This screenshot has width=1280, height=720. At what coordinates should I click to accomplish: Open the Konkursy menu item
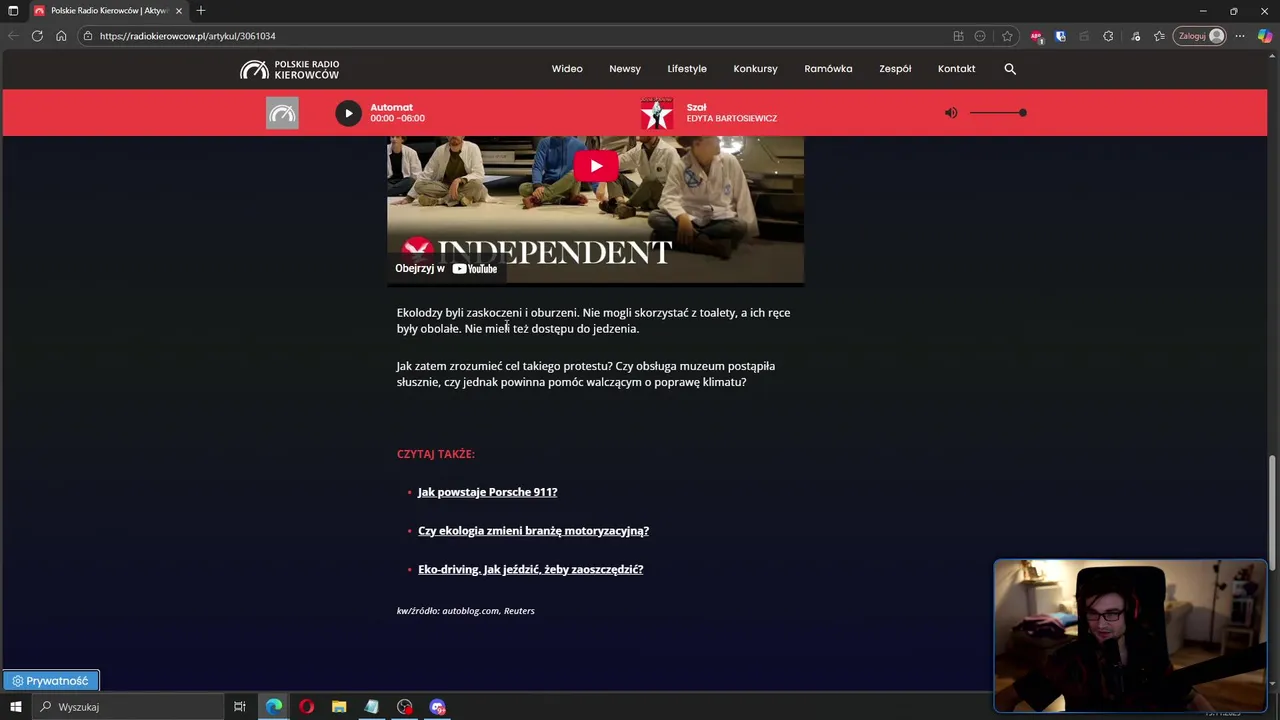click(755, 69)
